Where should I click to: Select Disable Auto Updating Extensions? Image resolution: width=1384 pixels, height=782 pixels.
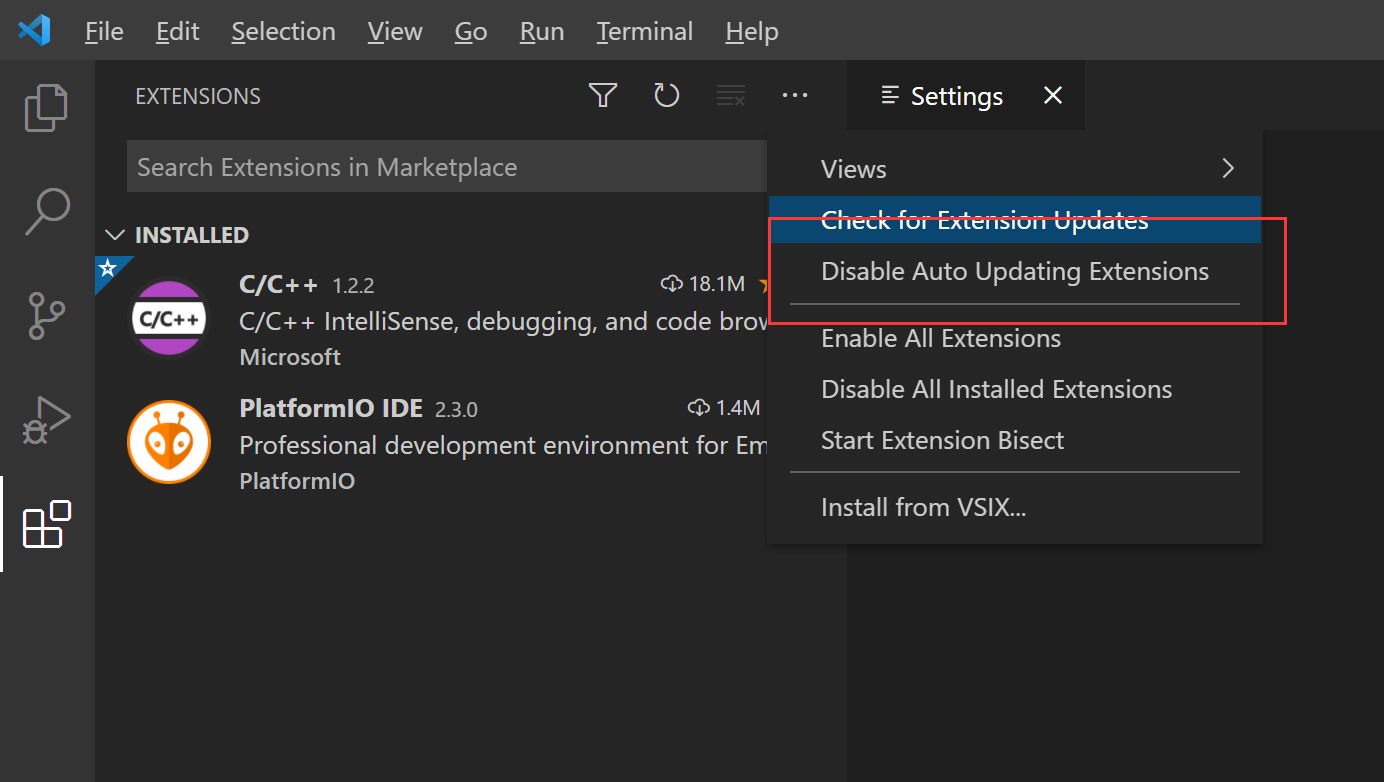click(x=1014, y=272)
